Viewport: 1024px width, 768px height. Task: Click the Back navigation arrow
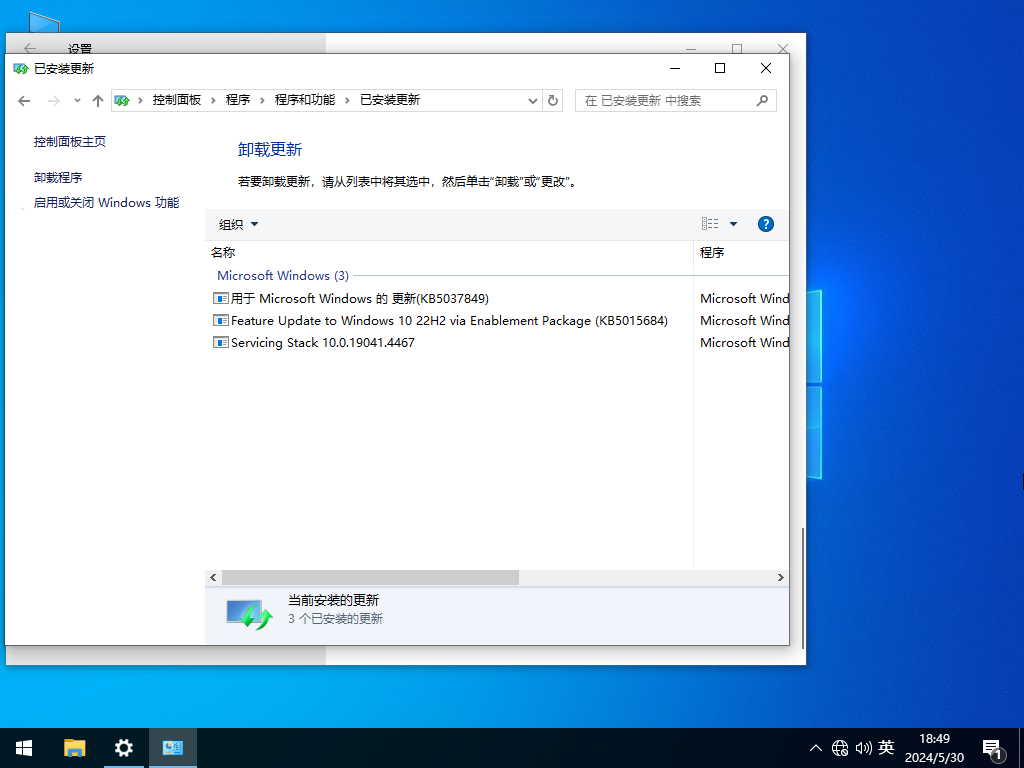24,100
